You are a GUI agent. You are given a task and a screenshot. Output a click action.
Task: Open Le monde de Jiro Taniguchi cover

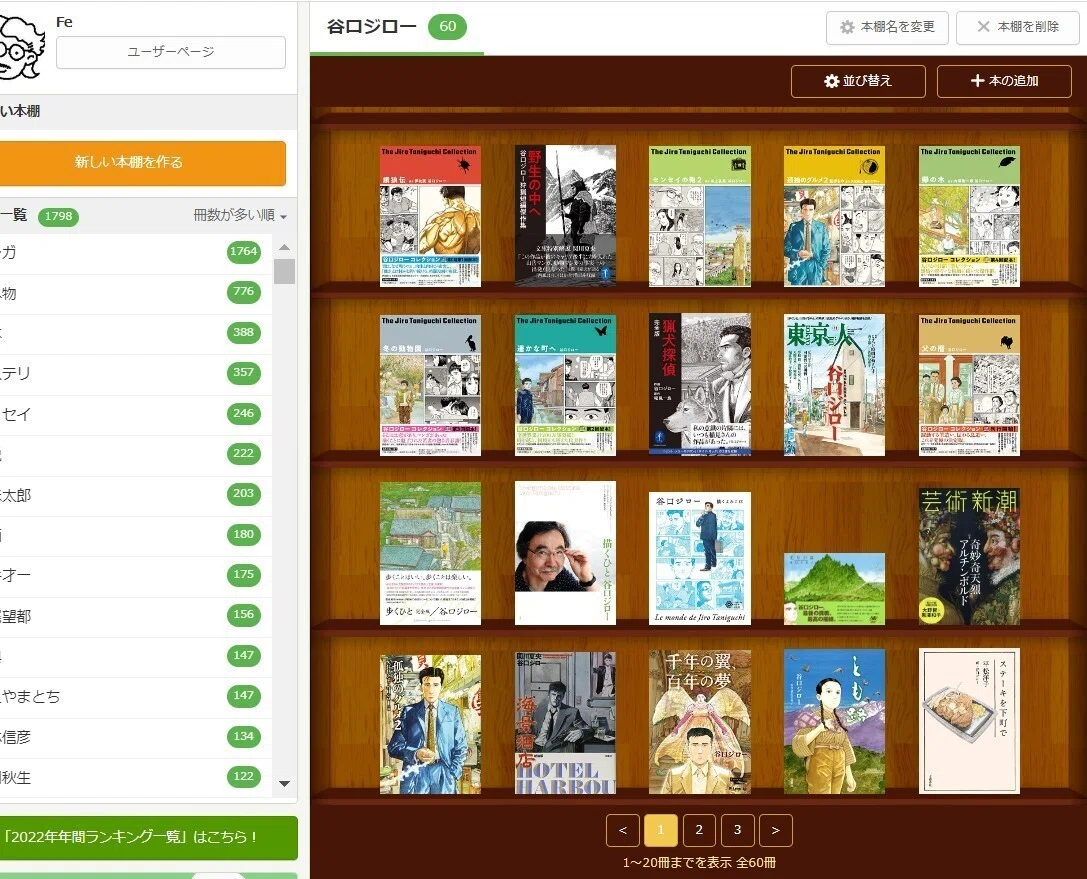pos(699,558)
